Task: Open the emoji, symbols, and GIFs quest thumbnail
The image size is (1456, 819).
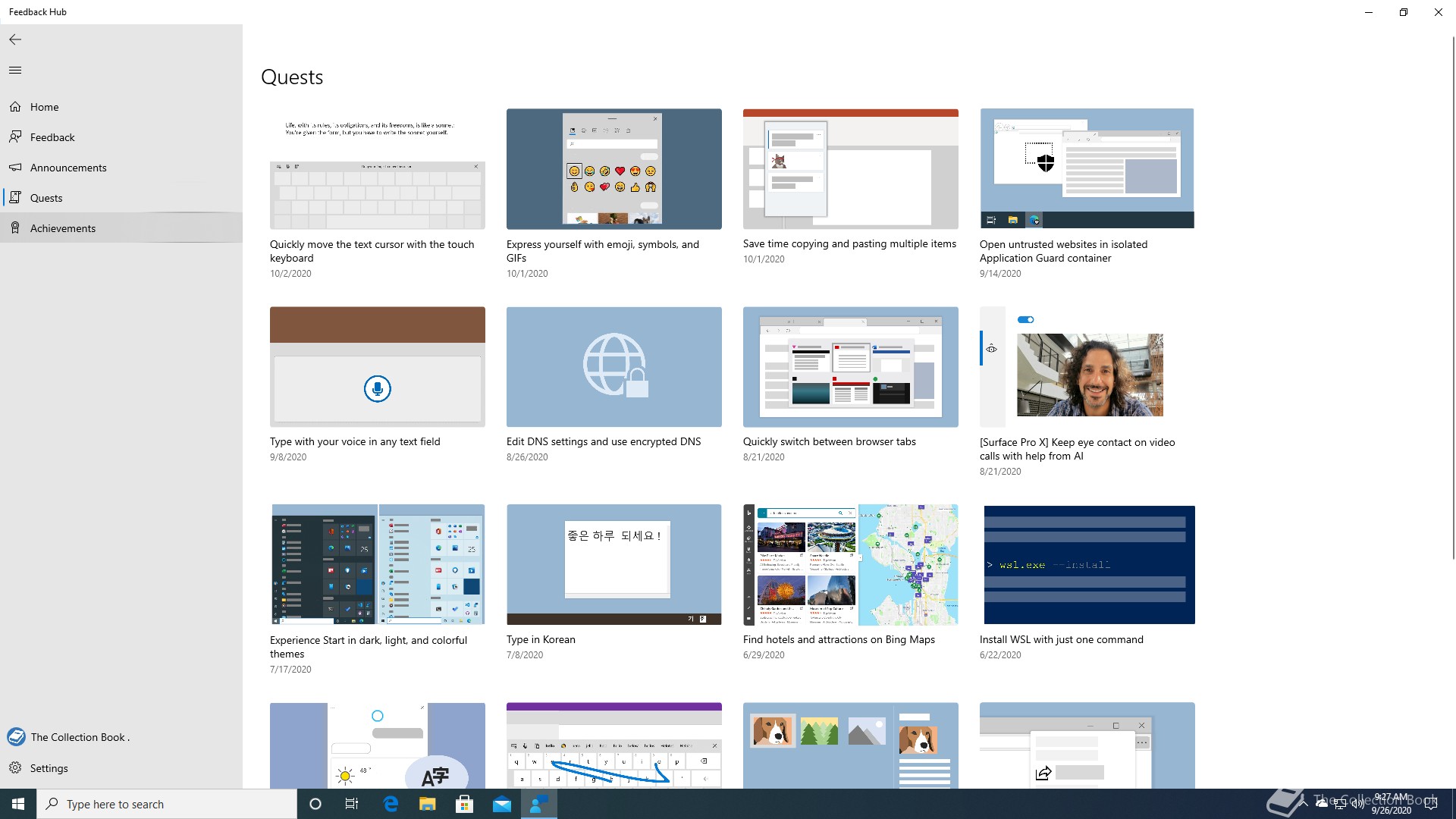Action: (x=614, y=169)
